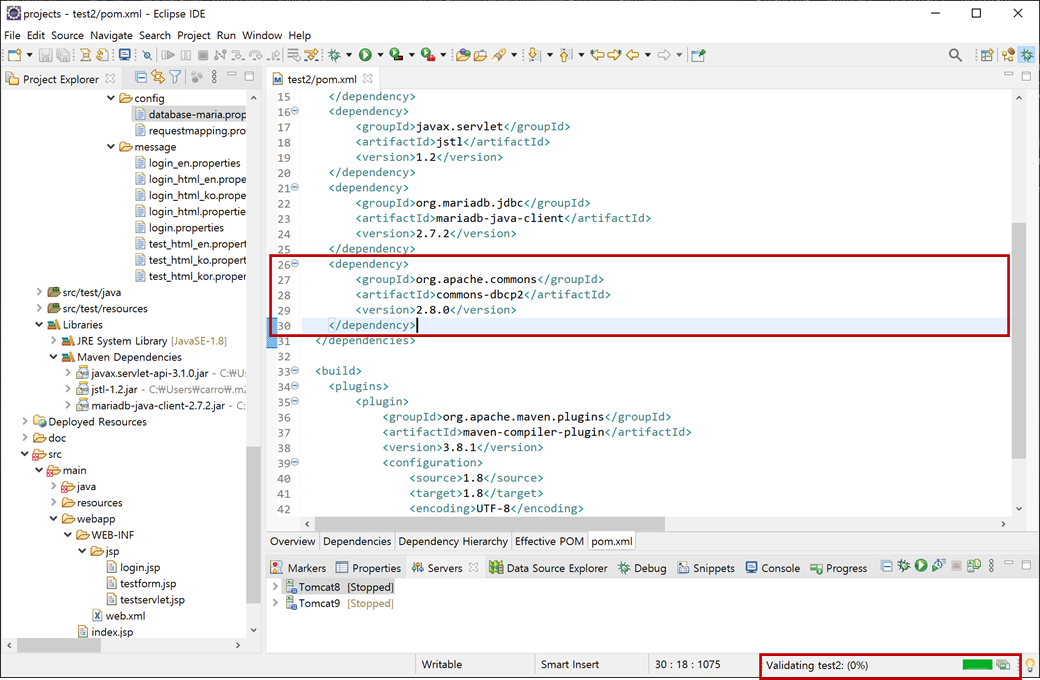Click Previous Annotation arrow icon
The image size is (1040, 680).
[565, 55]
